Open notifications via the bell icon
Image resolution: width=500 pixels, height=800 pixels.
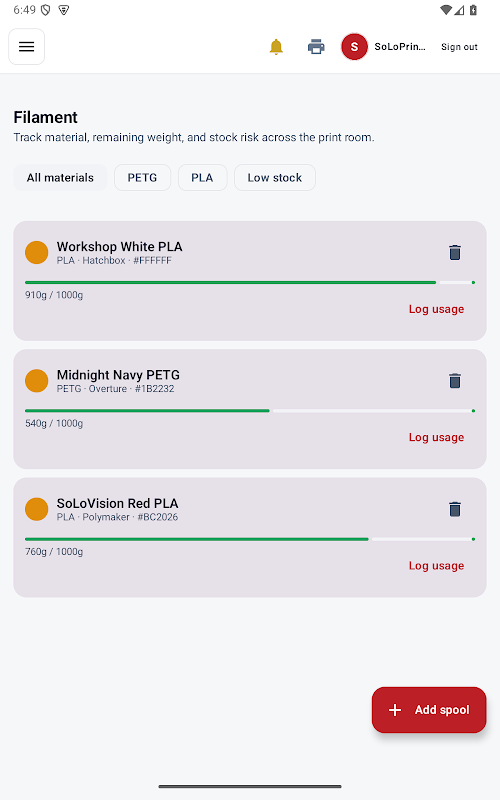276,47
